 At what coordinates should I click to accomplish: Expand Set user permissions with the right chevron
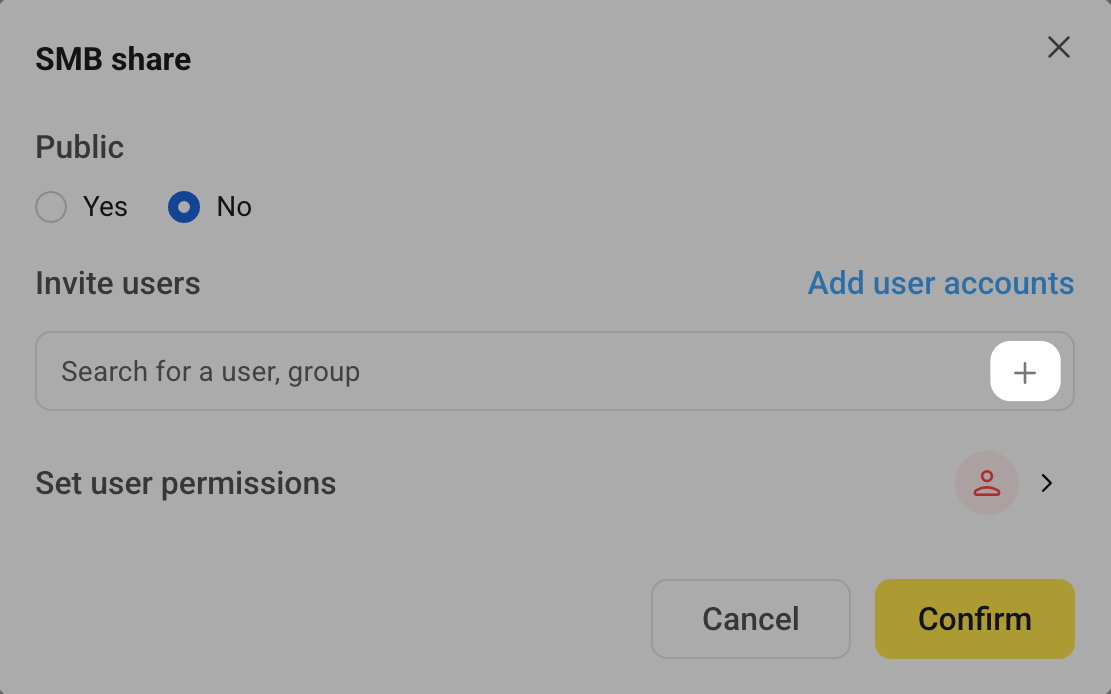coord(1046,483)
